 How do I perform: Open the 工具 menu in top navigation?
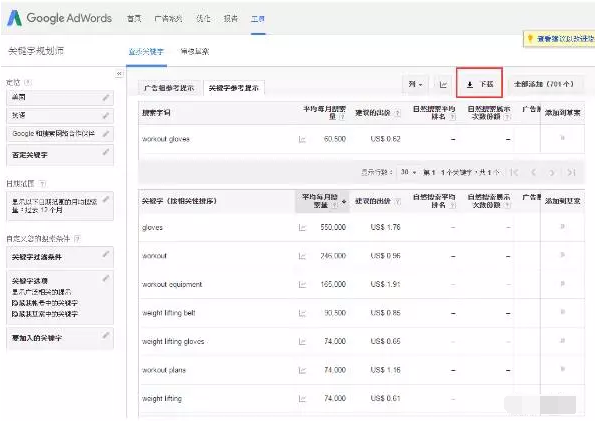pos(258,19)
